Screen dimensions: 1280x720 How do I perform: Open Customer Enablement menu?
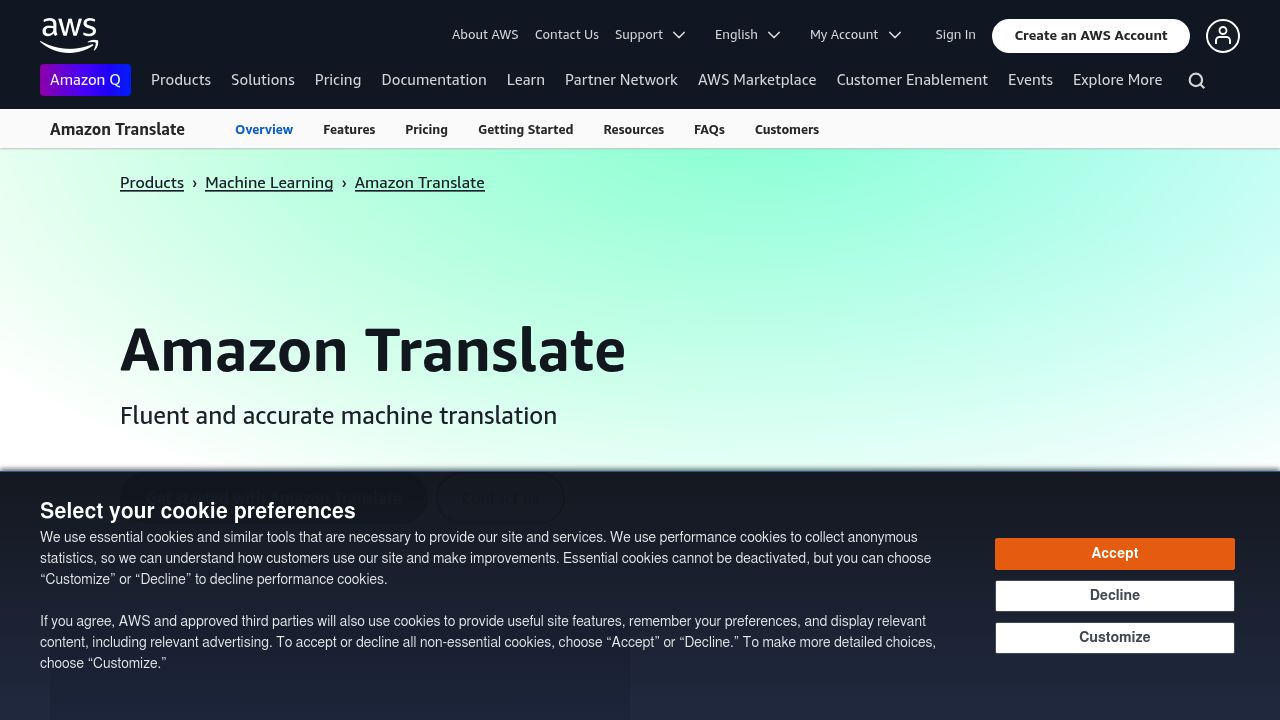point(912,80)
